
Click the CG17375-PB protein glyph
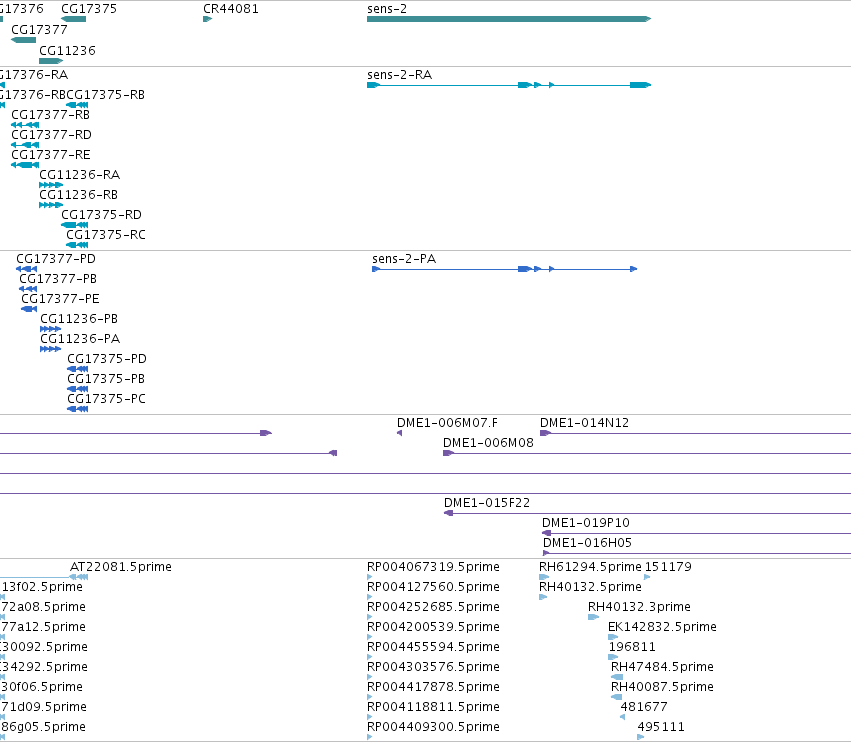click(x=78, y=389)
